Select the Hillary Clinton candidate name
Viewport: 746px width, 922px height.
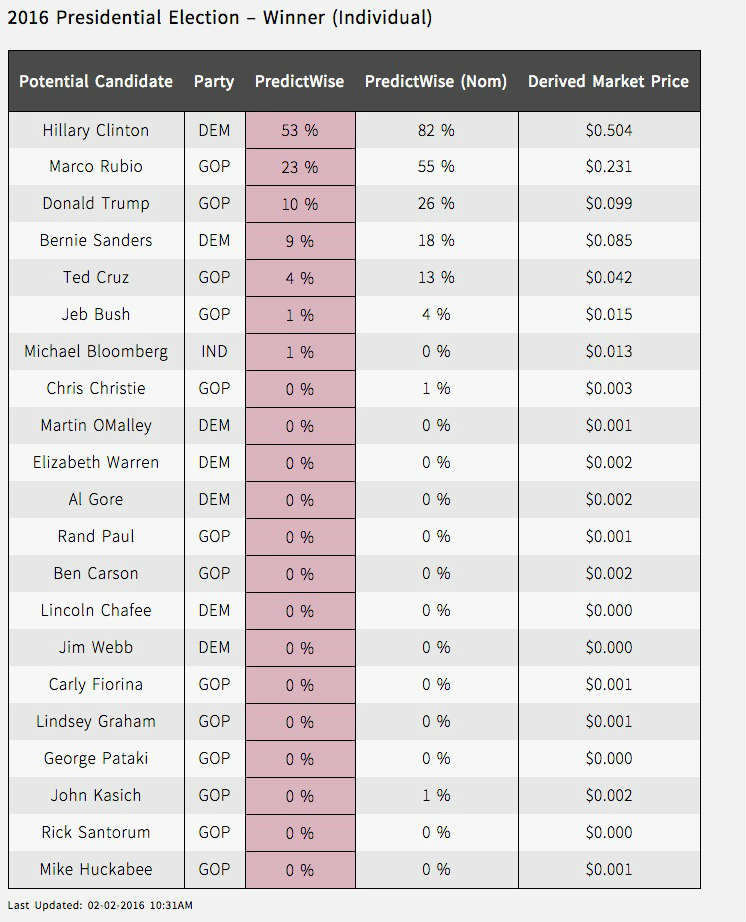(x=96, y=130)
